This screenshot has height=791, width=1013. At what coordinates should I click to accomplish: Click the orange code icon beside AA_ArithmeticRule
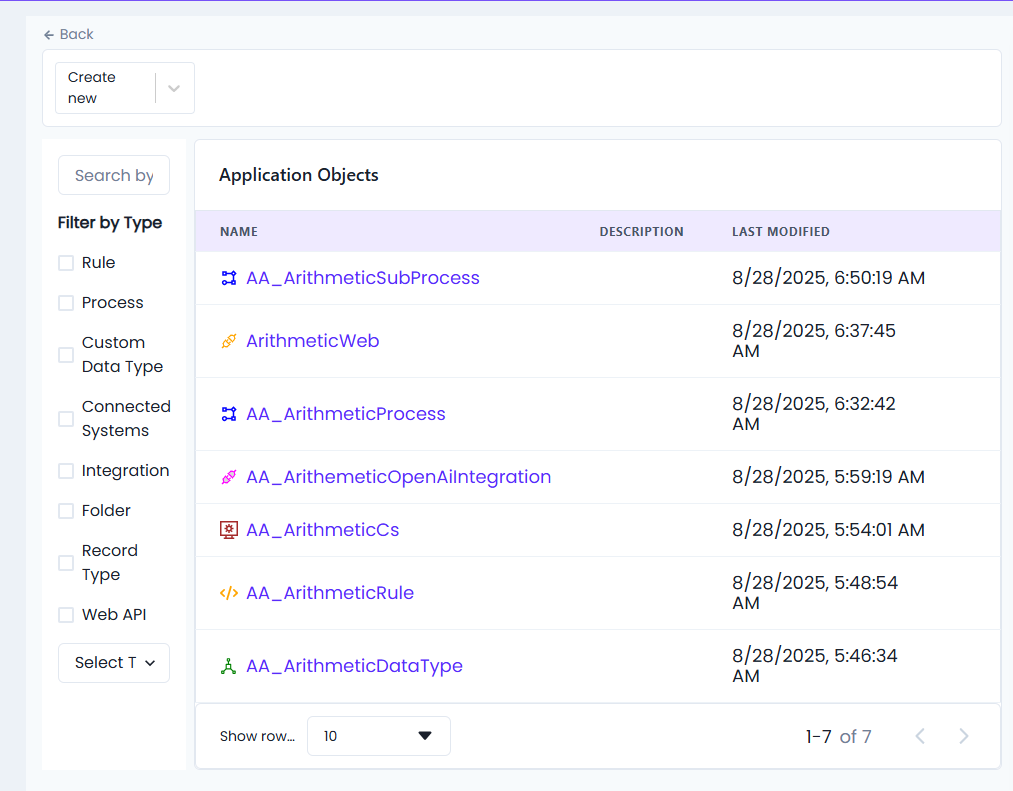click(229, 593)
